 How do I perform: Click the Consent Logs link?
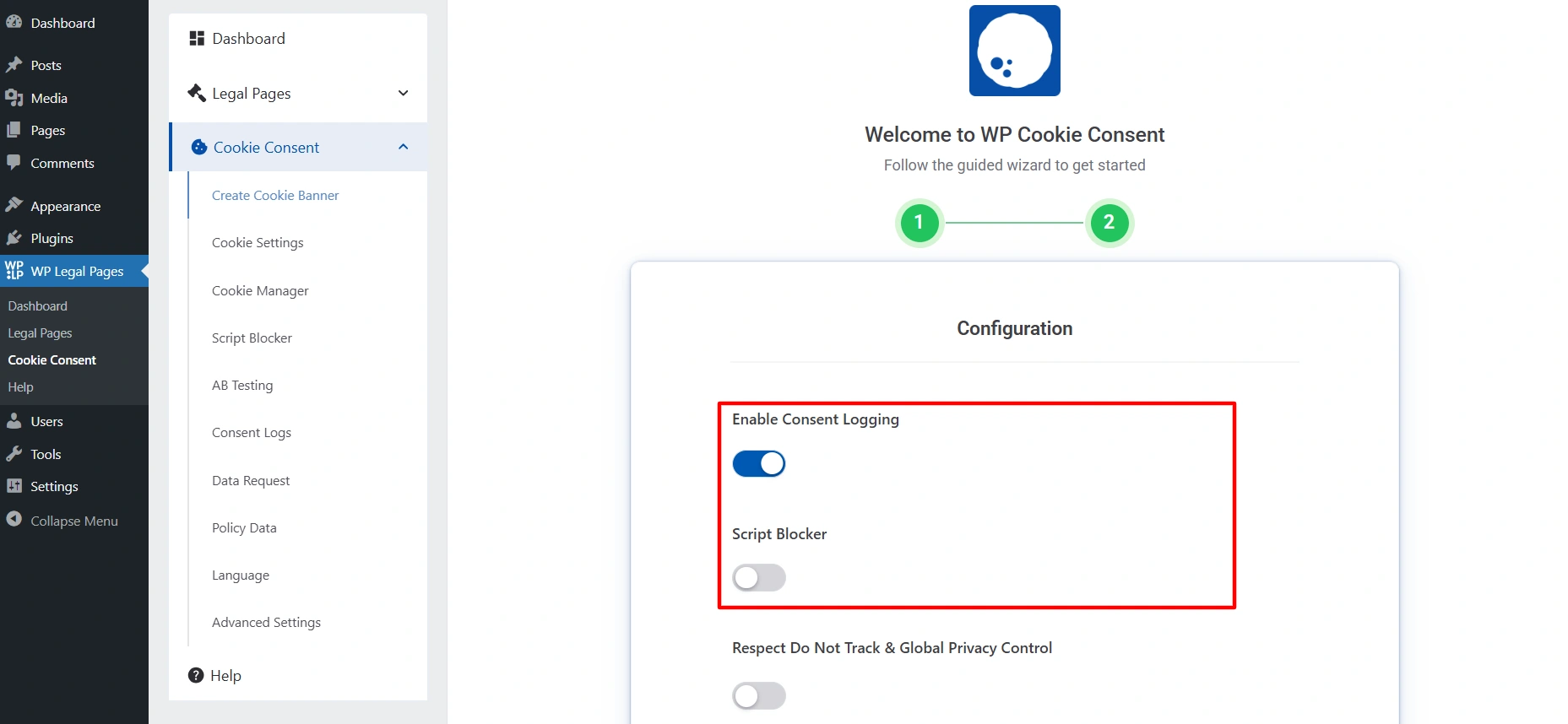tap(251, 432)
